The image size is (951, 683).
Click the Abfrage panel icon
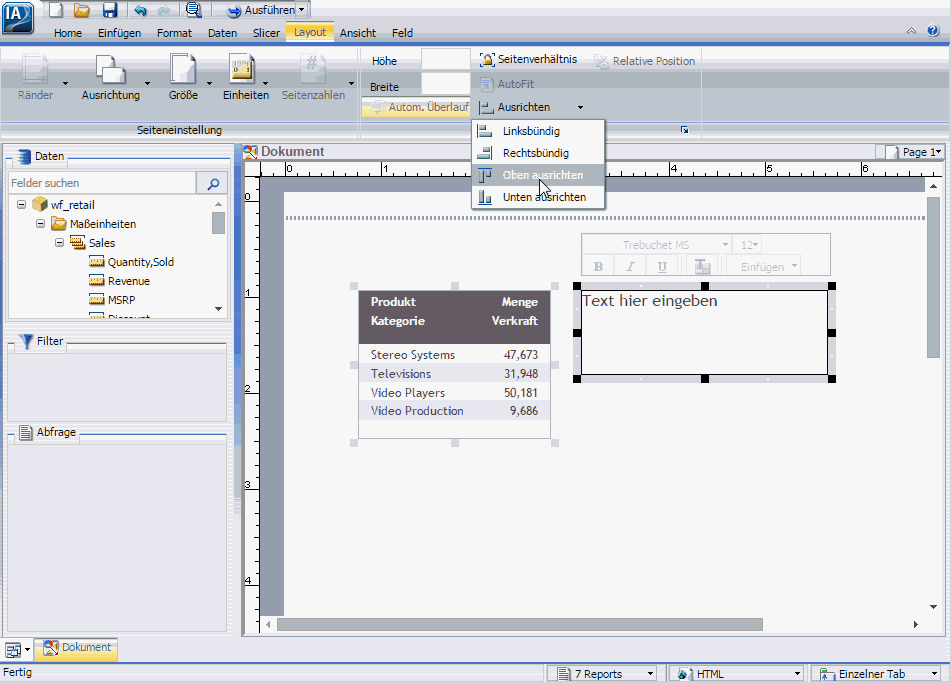25,432
